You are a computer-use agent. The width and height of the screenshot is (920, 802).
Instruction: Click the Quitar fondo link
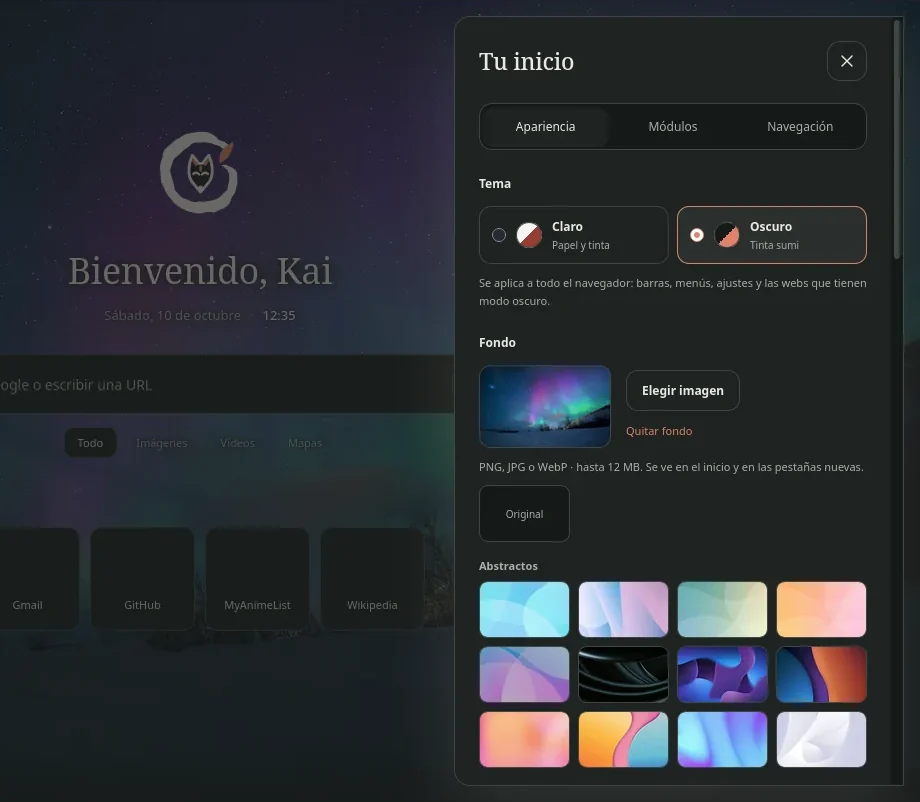(x=659, y=431)
